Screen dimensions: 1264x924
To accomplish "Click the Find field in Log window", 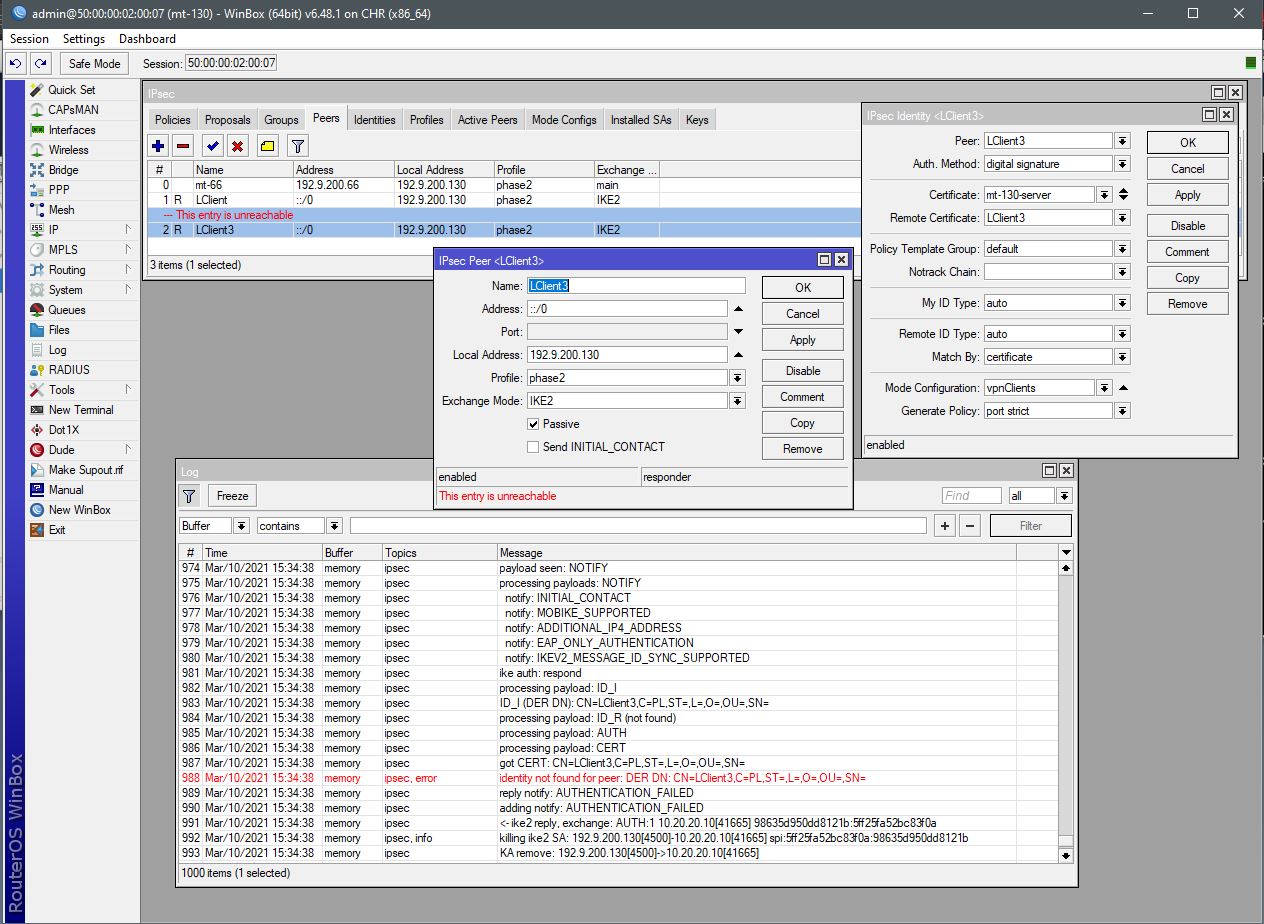I will [971, 496].
